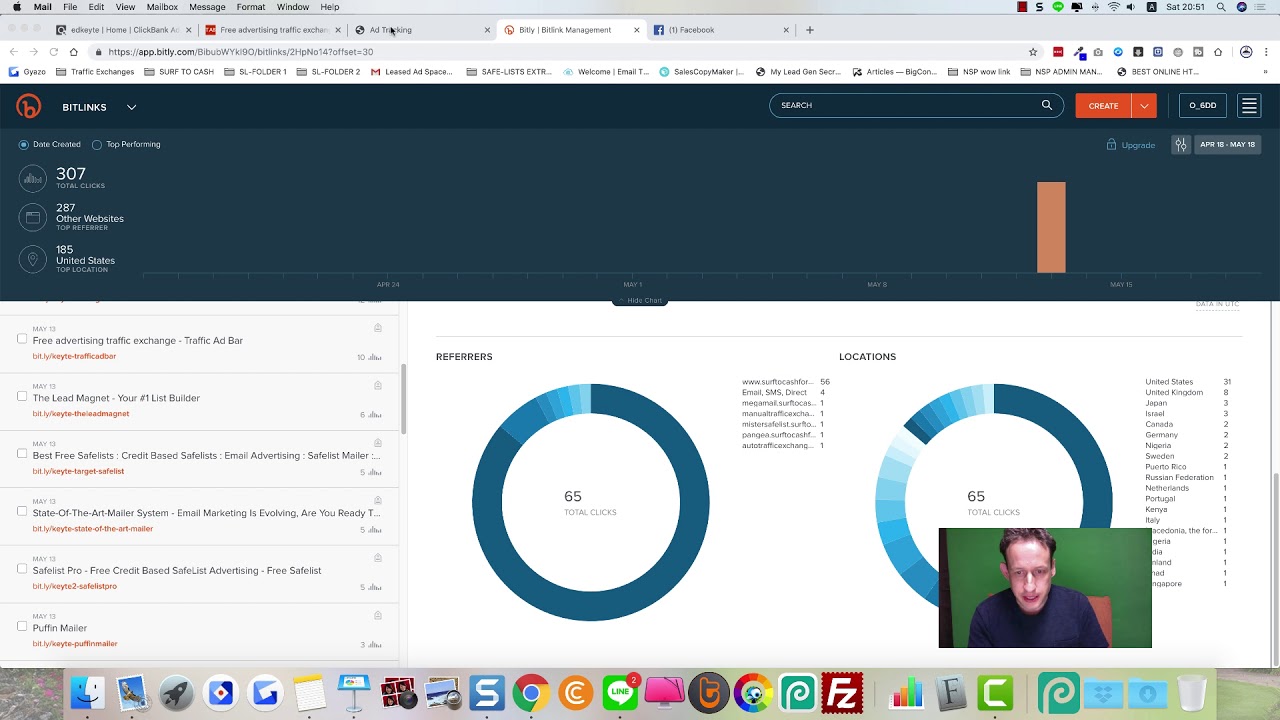The width and height of the screenshot is (1280, 720).
Task: Open the SURF TO CASH bookmark folder
Action: [x=179, y=72]
